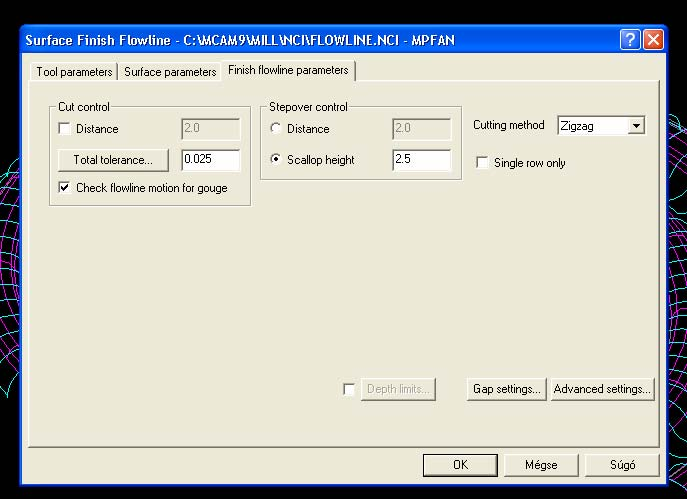Click the disabled Cut control Distance field 2.0
This screenshot has height=499, width=687.
(x=211, y=129)
